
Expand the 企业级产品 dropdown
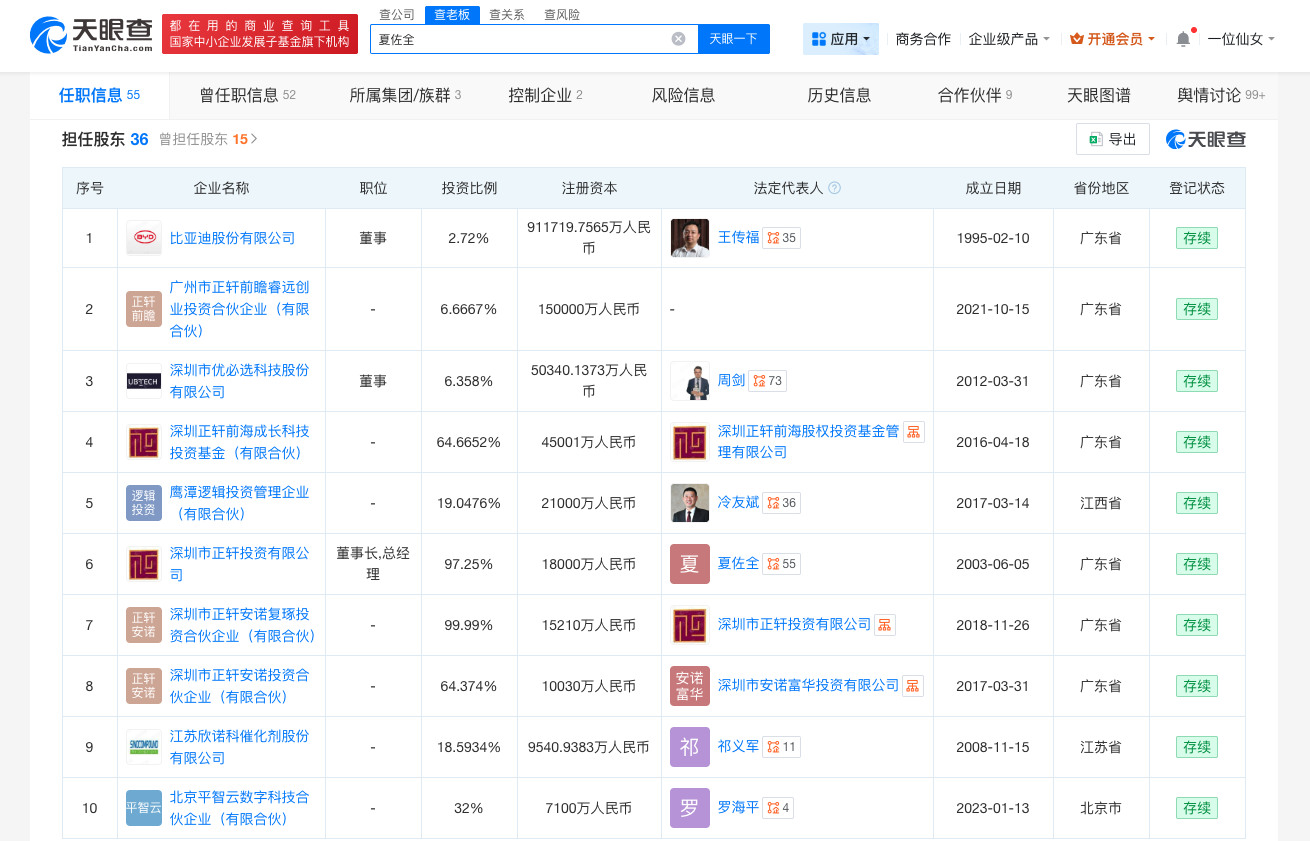(1009, 39)
